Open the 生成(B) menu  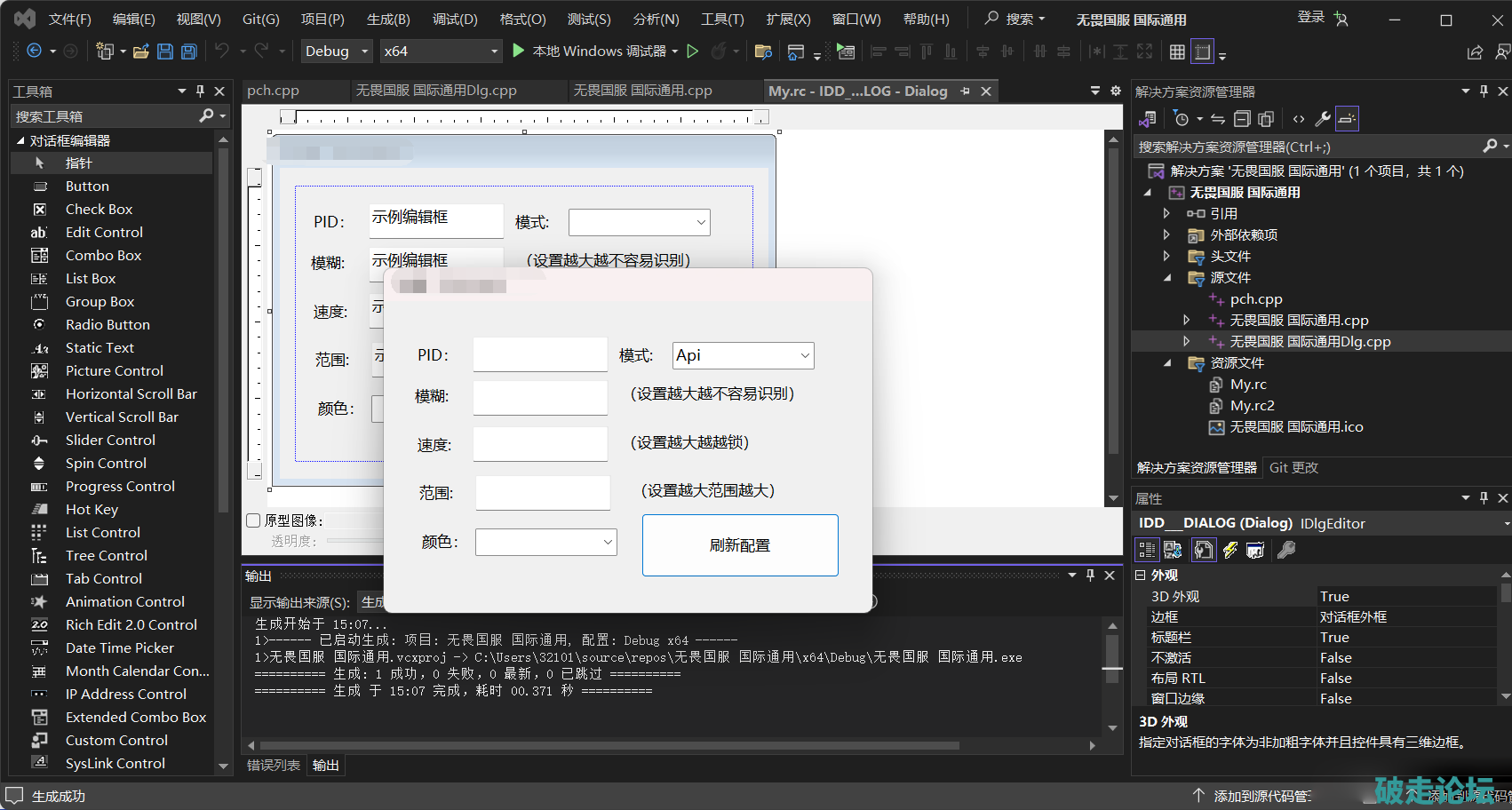point(388,19)
